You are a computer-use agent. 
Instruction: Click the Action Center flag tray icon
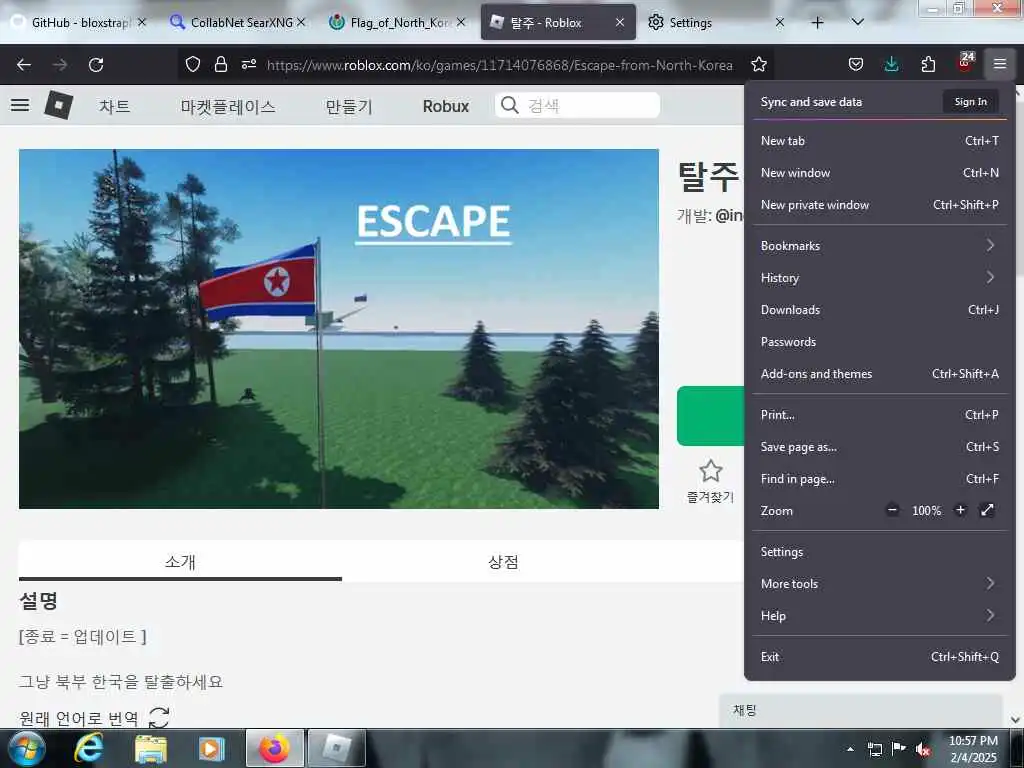coord(899,748)
